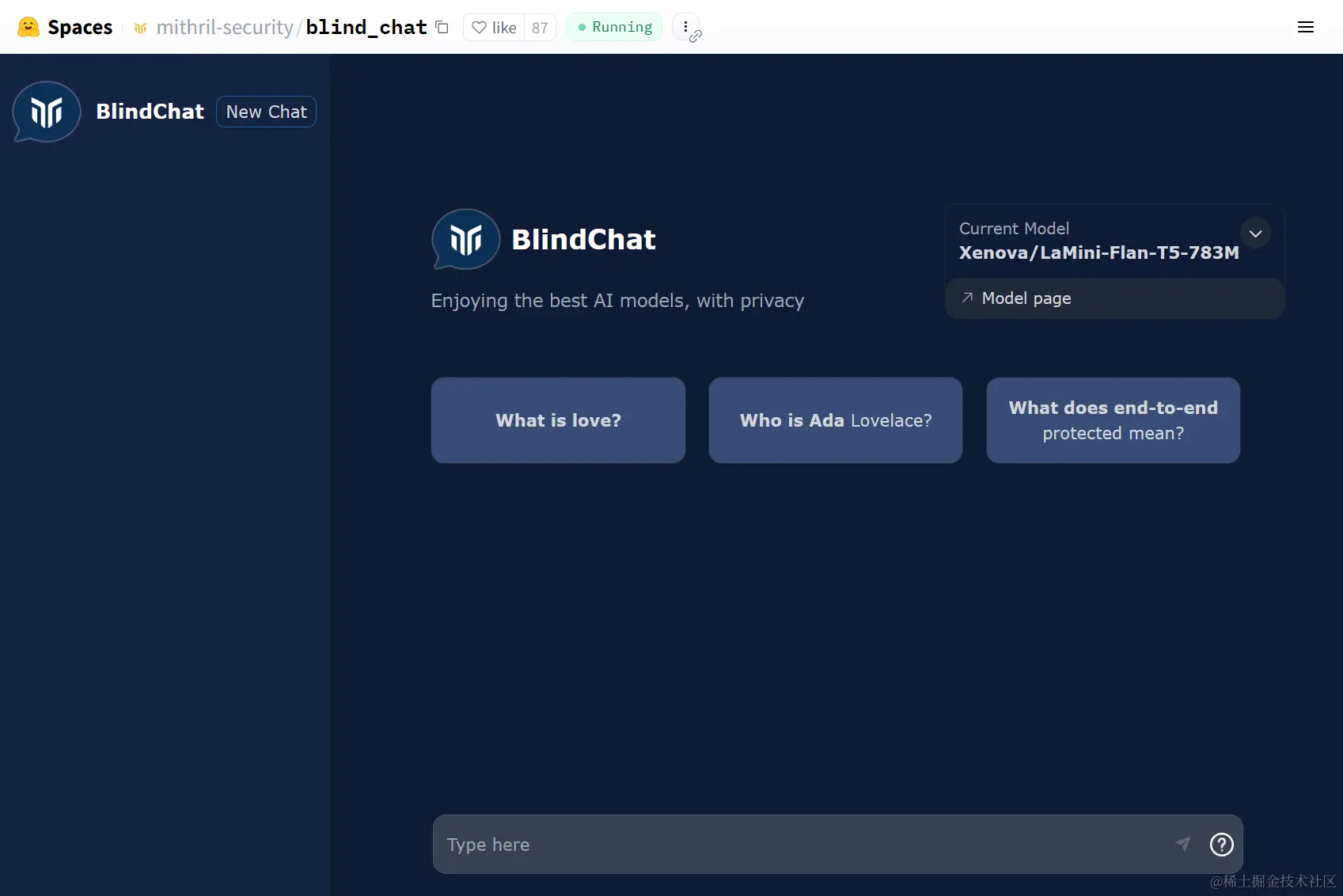Open the hamburger navigation menu
1343x896 pixels.
coord(1306,27)
